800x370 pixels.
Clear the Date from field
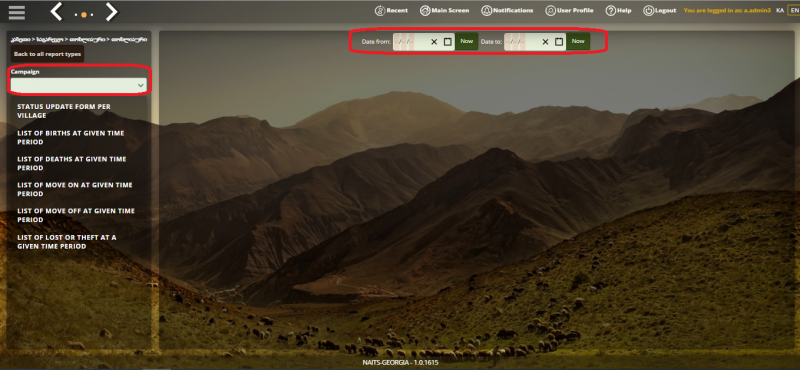[x=434, y=42]
